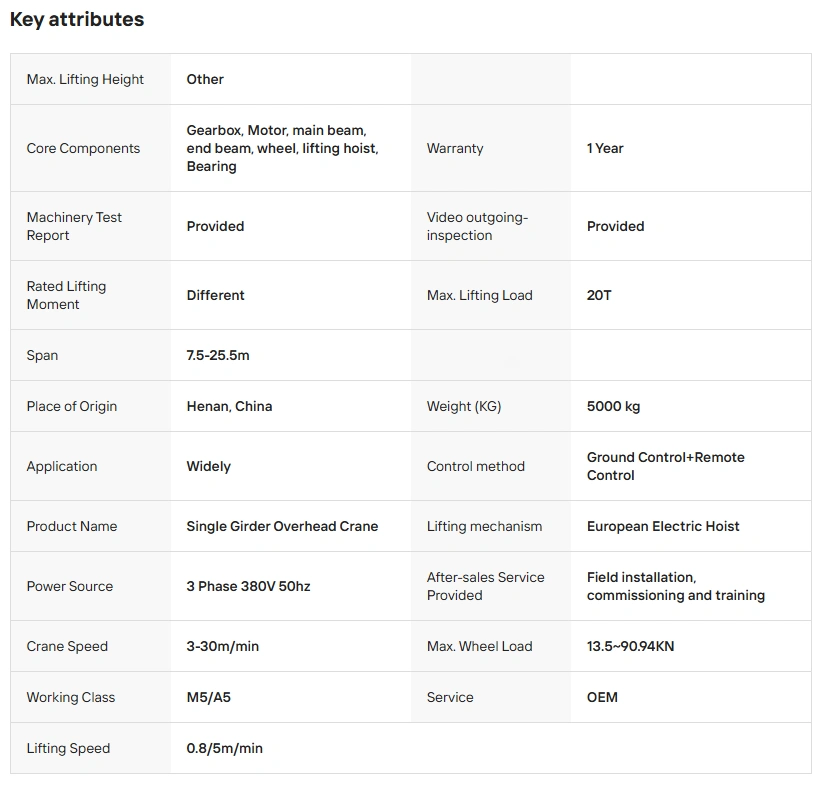Click the Henan, China origin value
This screenshot has height=785, width=821.
pos(229,406)
